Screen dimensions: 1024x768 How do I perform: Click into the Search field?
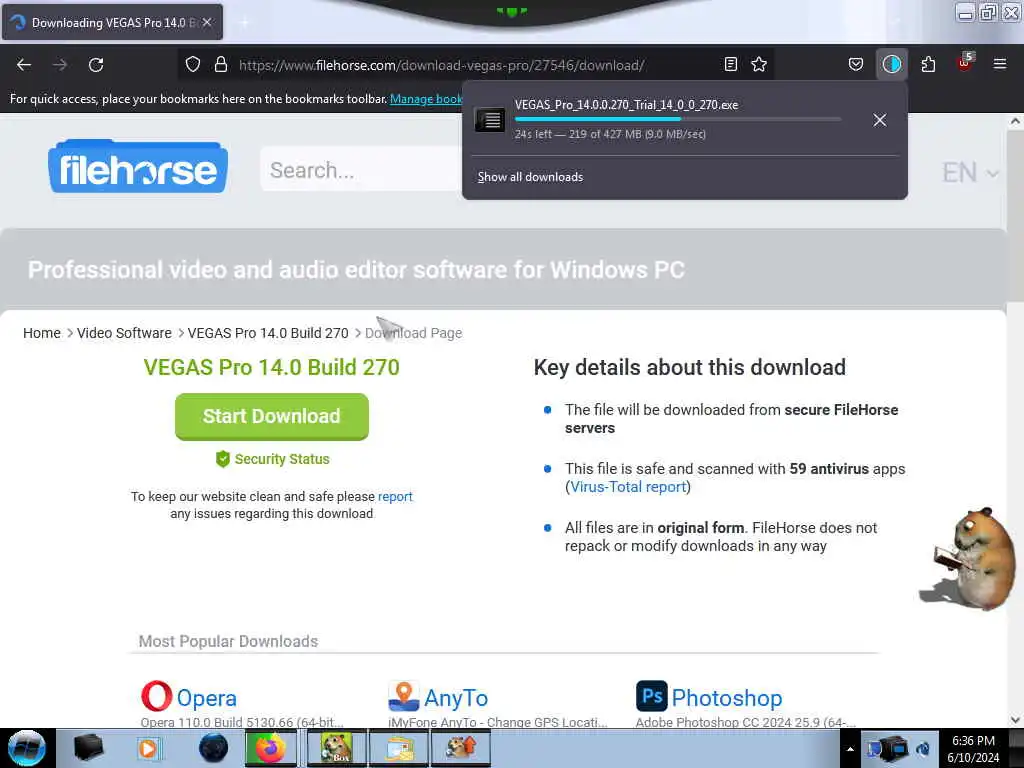click(x=360, y=170)
